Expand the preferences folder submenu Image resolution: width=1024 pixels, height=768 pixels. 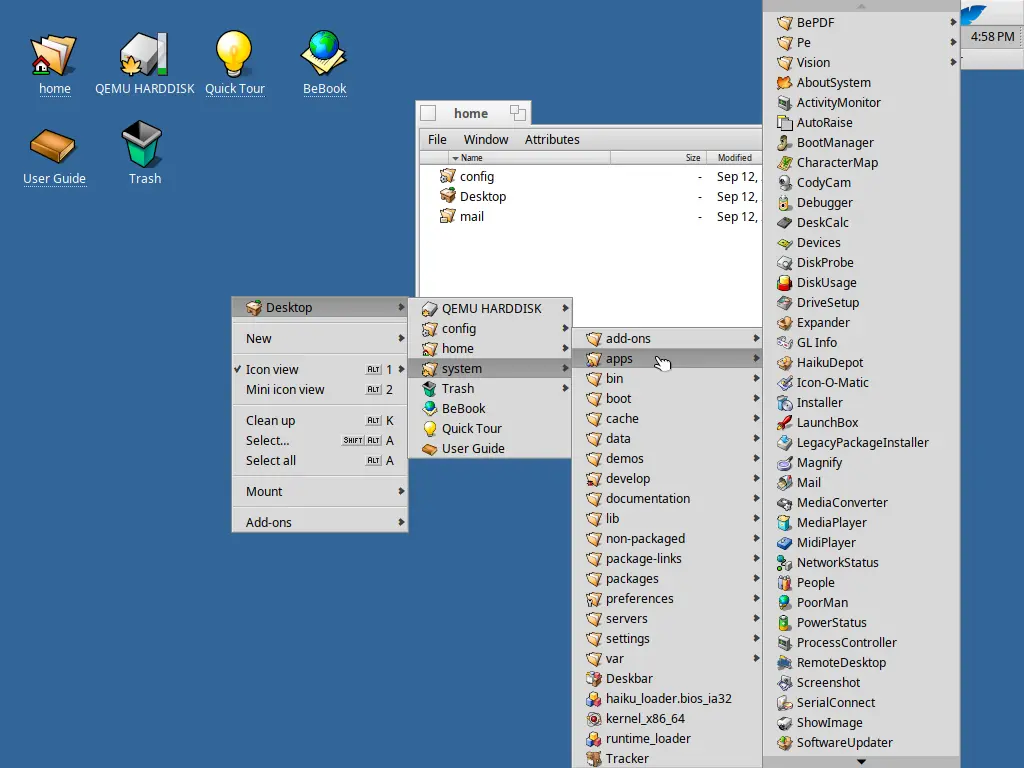click(x=667, y=599)
